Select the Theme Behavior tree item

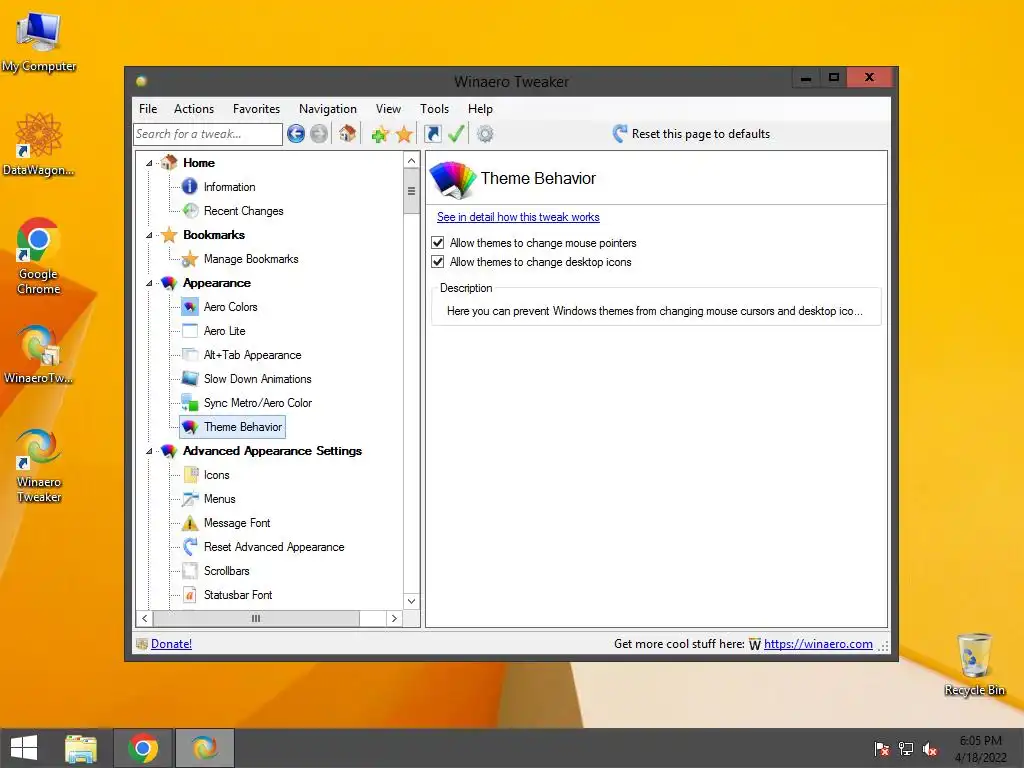(232, 427)
